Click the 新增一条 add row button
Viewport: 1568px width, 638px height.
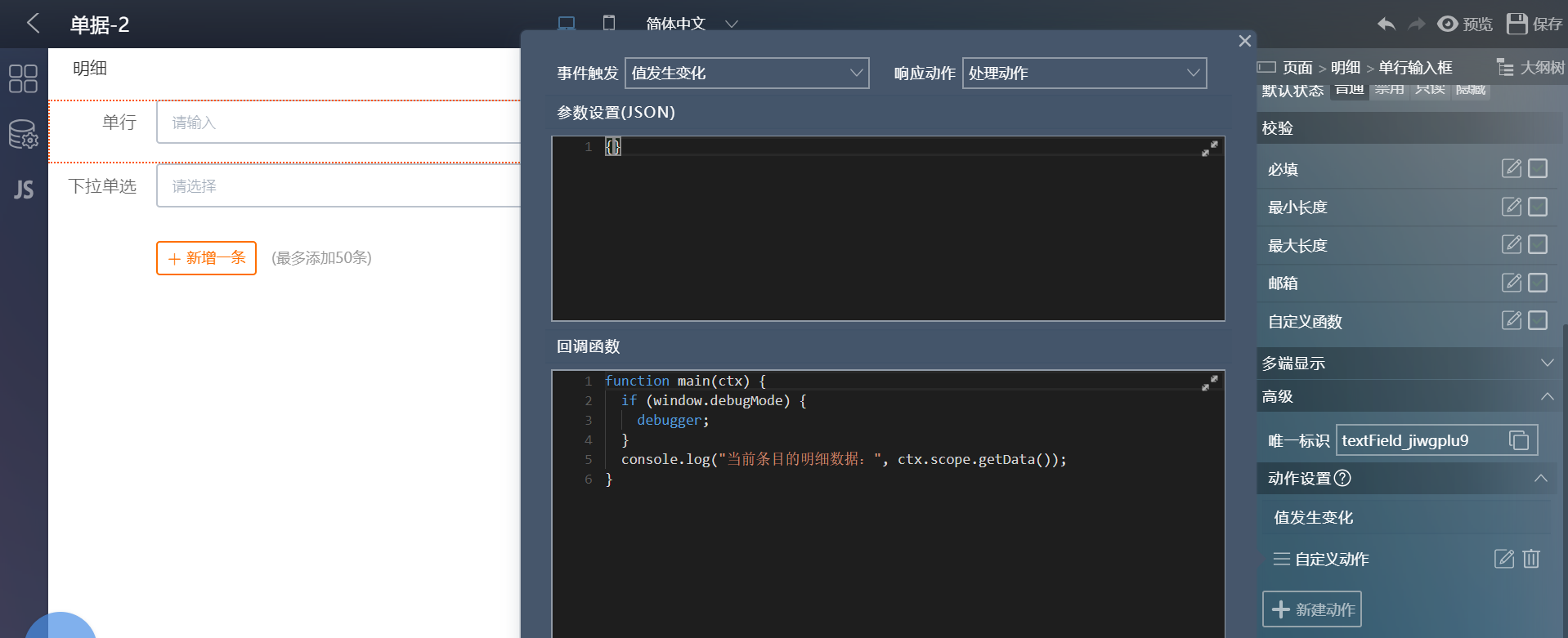tap(206, 258)
